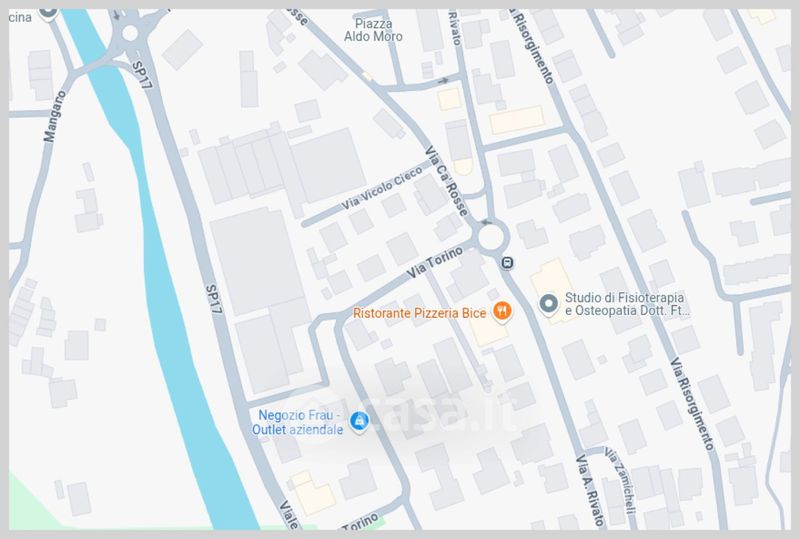Screen dimensions: 800x539
Task: Click the one-way arrow near Via Ca' Rosse roundabout
Action: click(x=487, y=223)
